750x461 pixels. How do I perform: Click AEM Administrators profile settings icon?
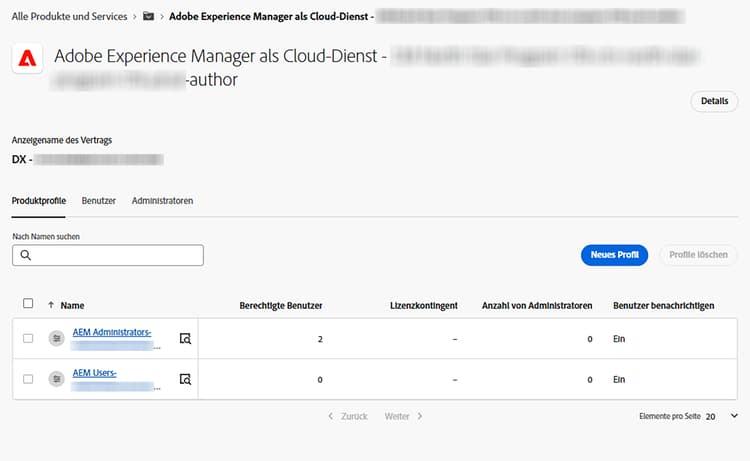pyautogui.click(x=56, y=339)
